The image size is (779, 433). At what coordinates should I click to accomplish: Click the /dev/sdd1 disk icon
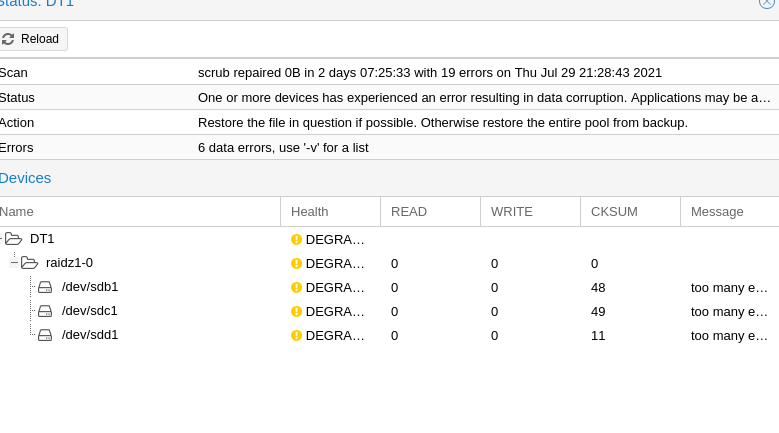45,335
